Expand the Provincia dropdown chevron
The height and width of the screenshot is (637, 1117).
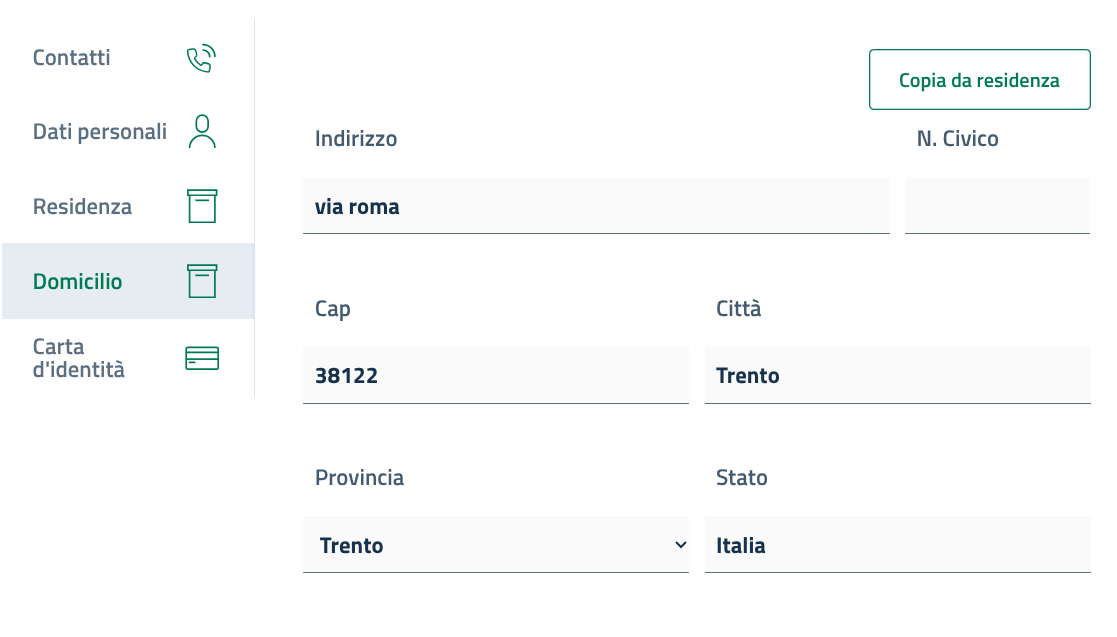tap(680, 545)
